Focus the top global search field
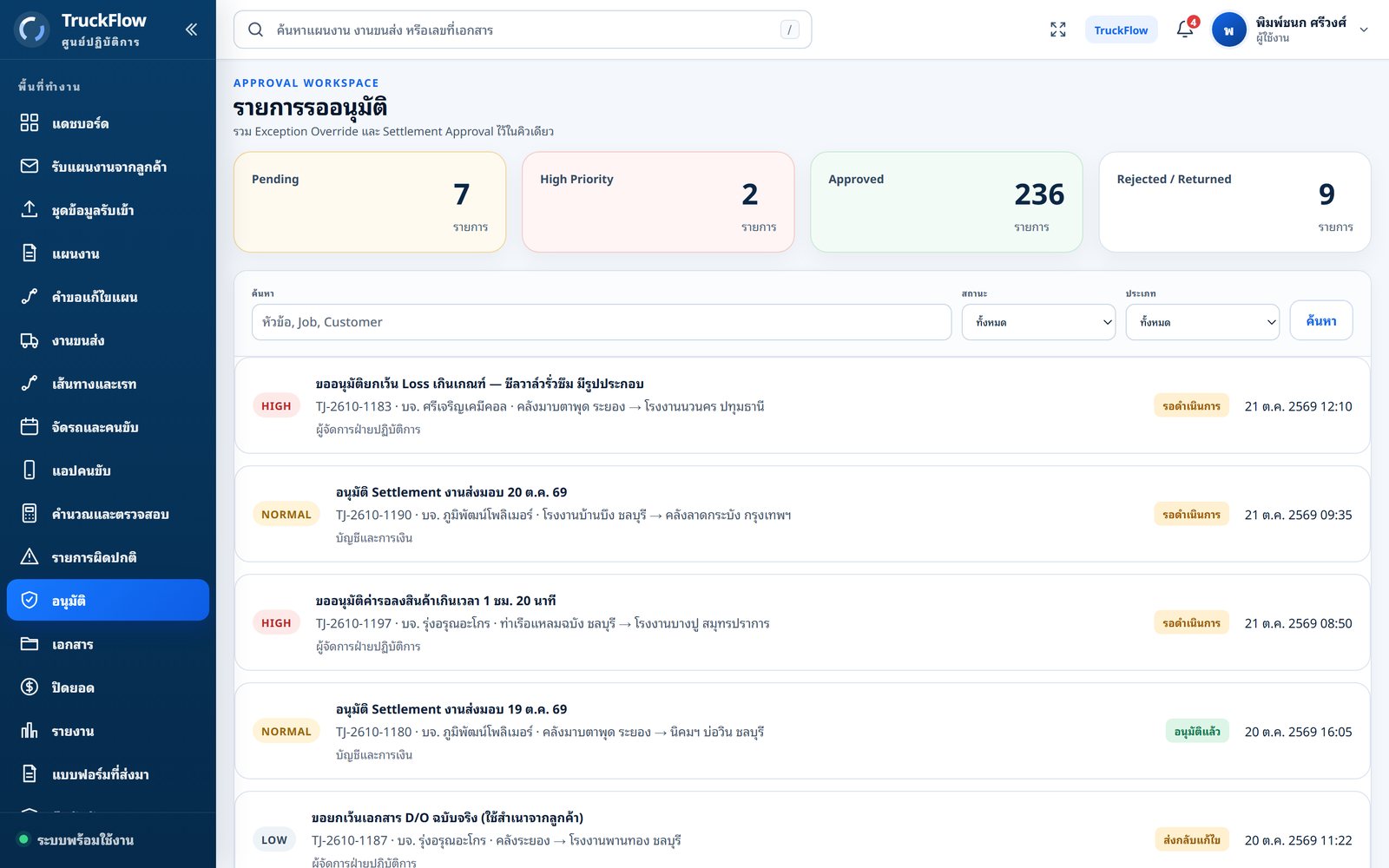 click(x=523, y=30)
